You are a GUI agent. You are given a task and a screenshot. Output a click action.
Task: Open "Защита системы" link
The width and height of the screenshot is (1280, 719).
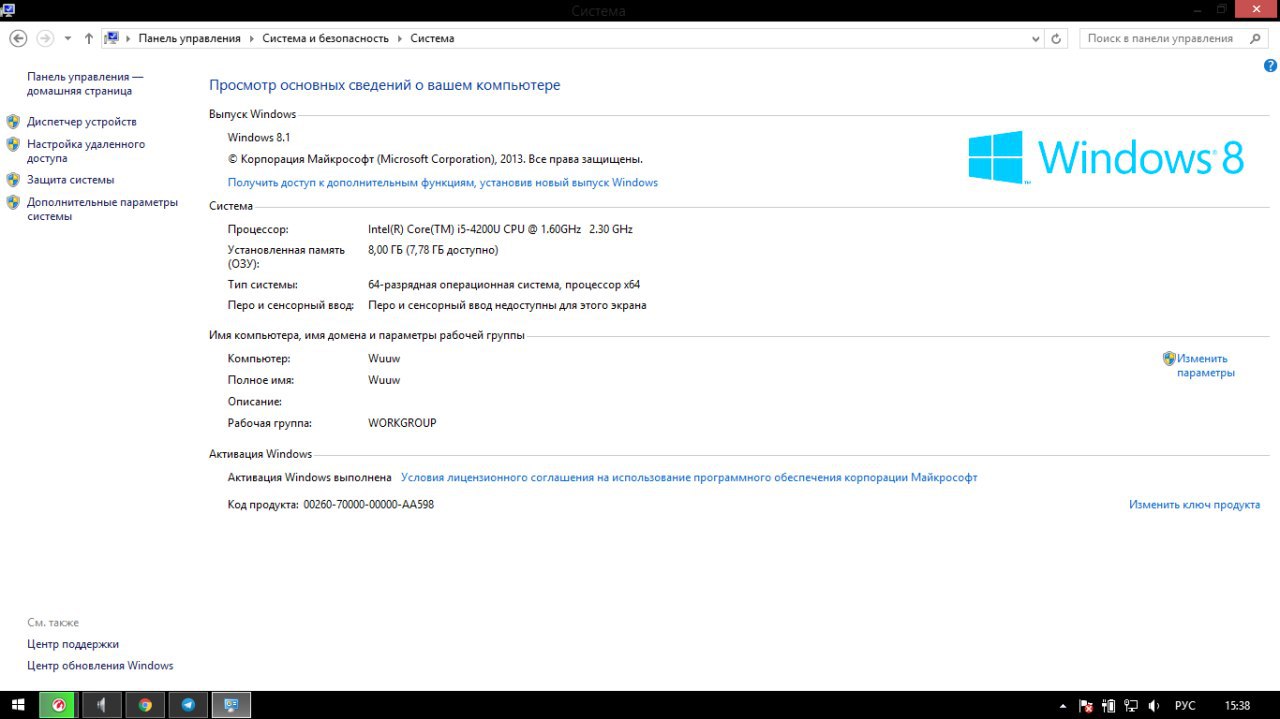(x=71, y=180)
